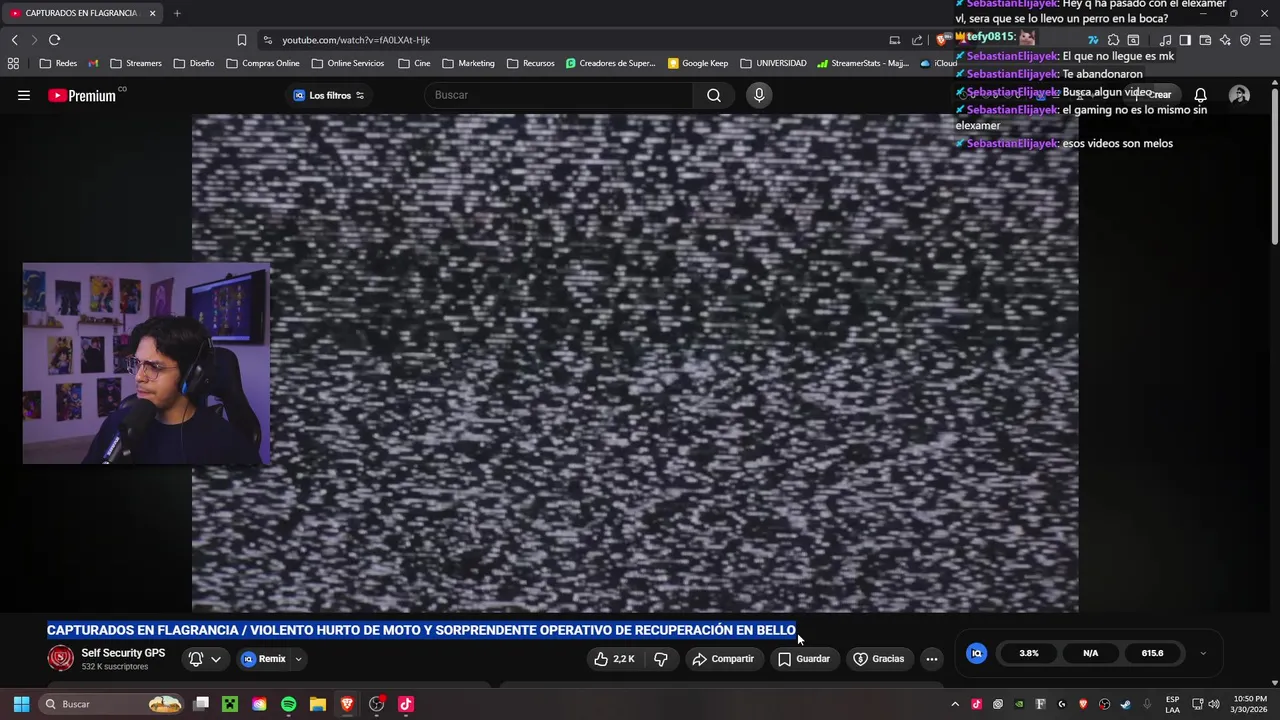Click the YouTube search magnifier button
Viewport: 1280px width, 720px height.
(714, 95)
